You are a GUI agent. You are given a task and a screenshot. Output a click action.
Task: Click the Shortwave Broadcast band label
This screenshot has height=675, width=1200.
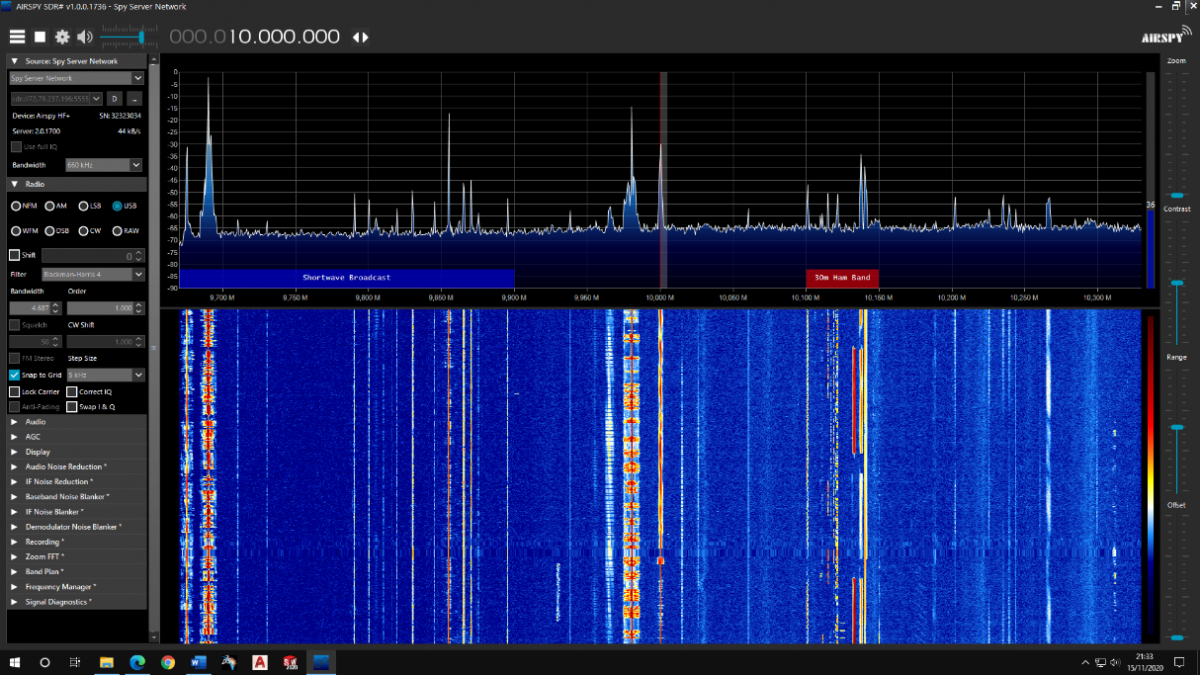point(346,277)
